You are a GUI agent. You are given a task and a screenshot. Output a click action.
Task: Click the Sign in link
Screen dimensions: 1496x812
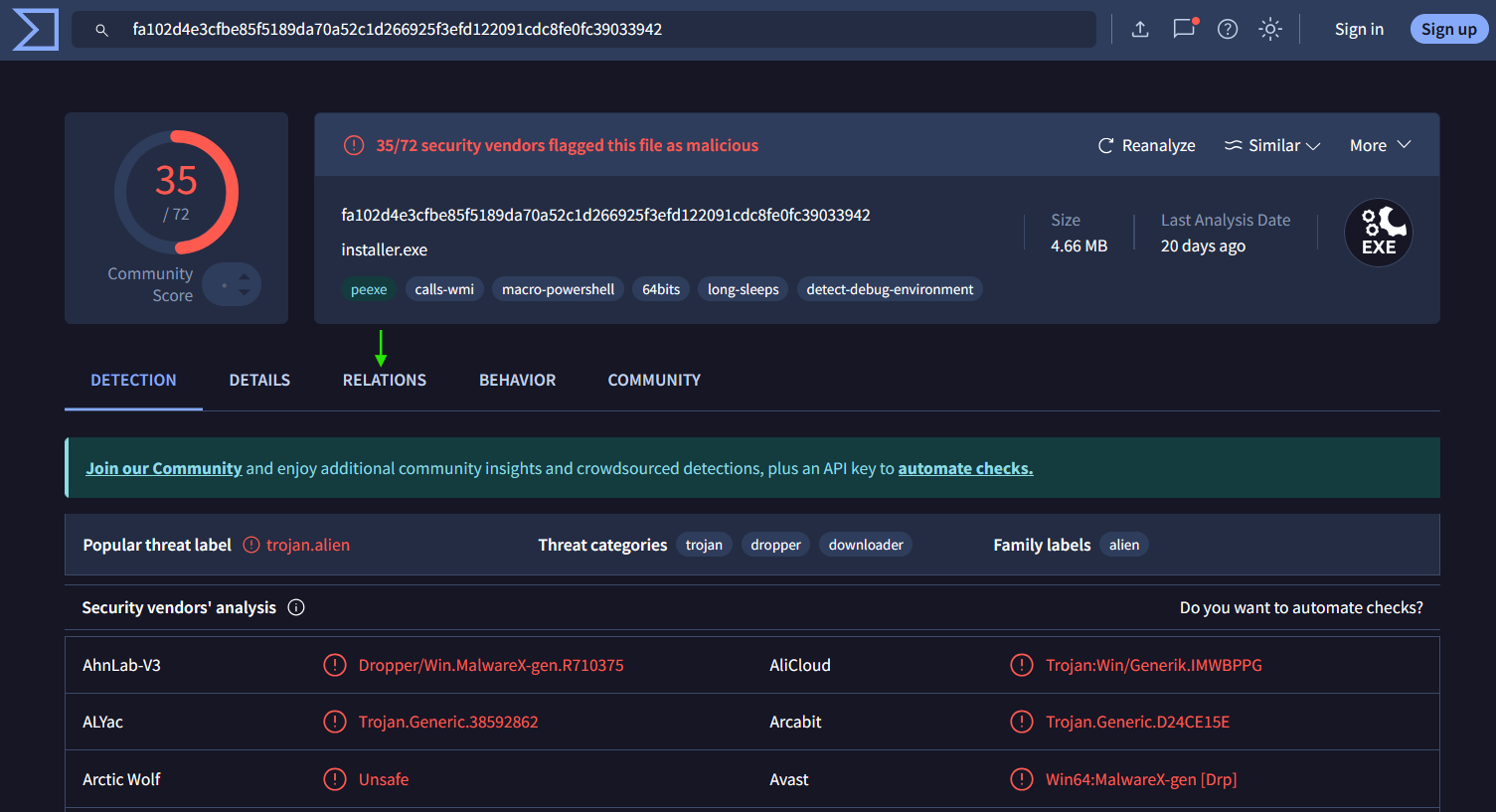[x=1359, y=30]
